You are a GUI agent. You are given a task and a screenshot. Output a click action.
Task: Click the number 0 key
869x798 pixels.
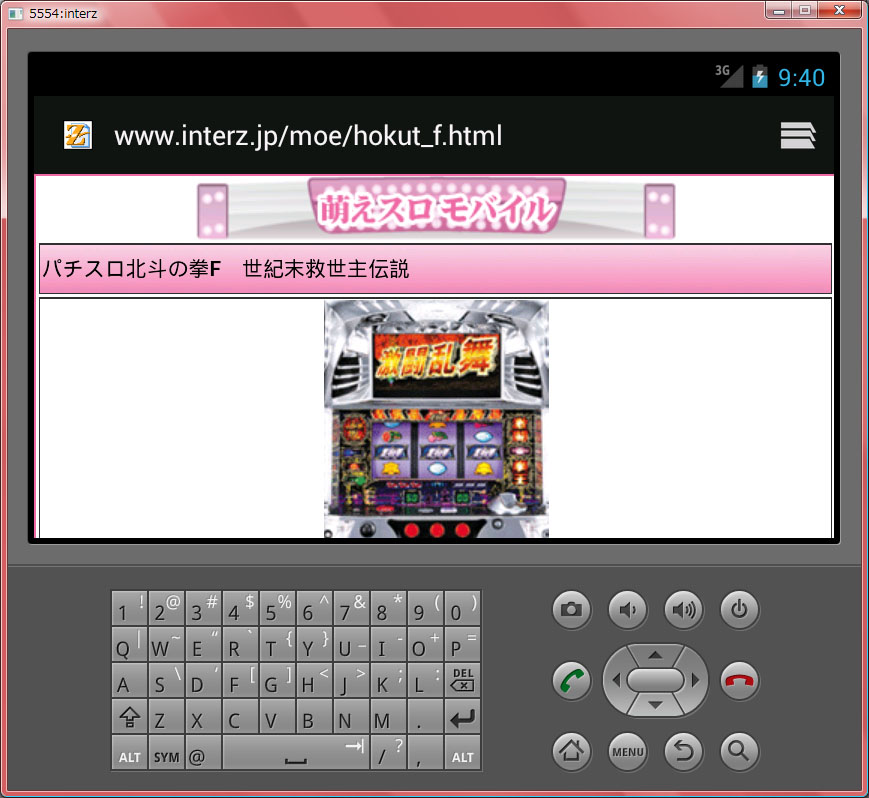tap(463, 608)
